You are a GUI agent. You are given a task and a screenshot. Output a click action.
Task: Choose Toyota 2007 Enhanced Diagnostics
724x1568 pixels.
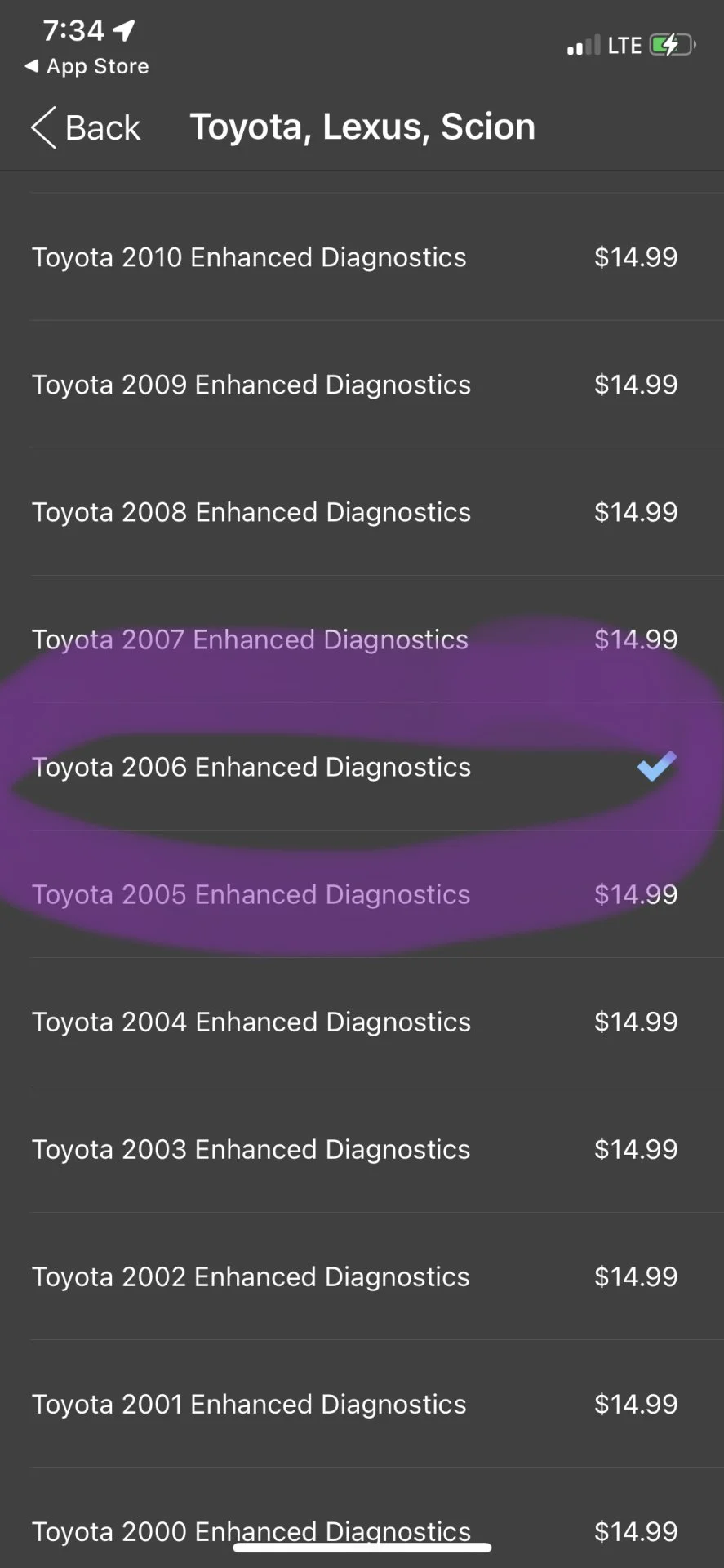pyautogui.click(x=250, y=639)
